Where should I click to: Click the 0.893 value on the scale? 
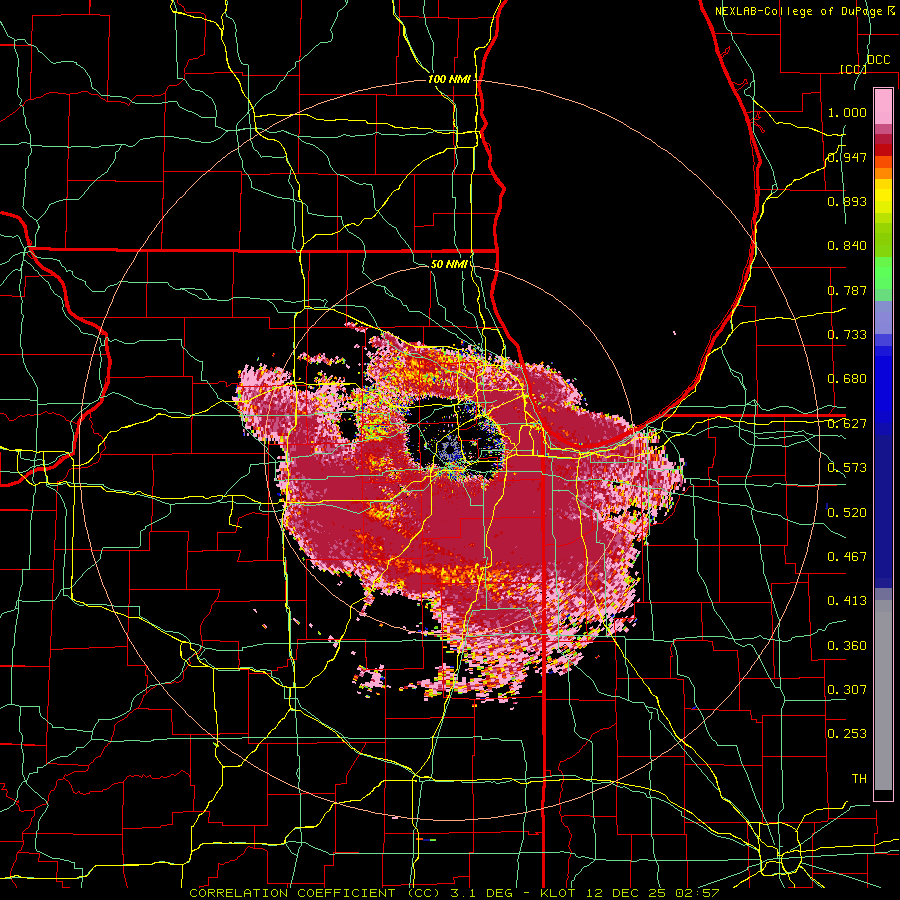(847, 201)
